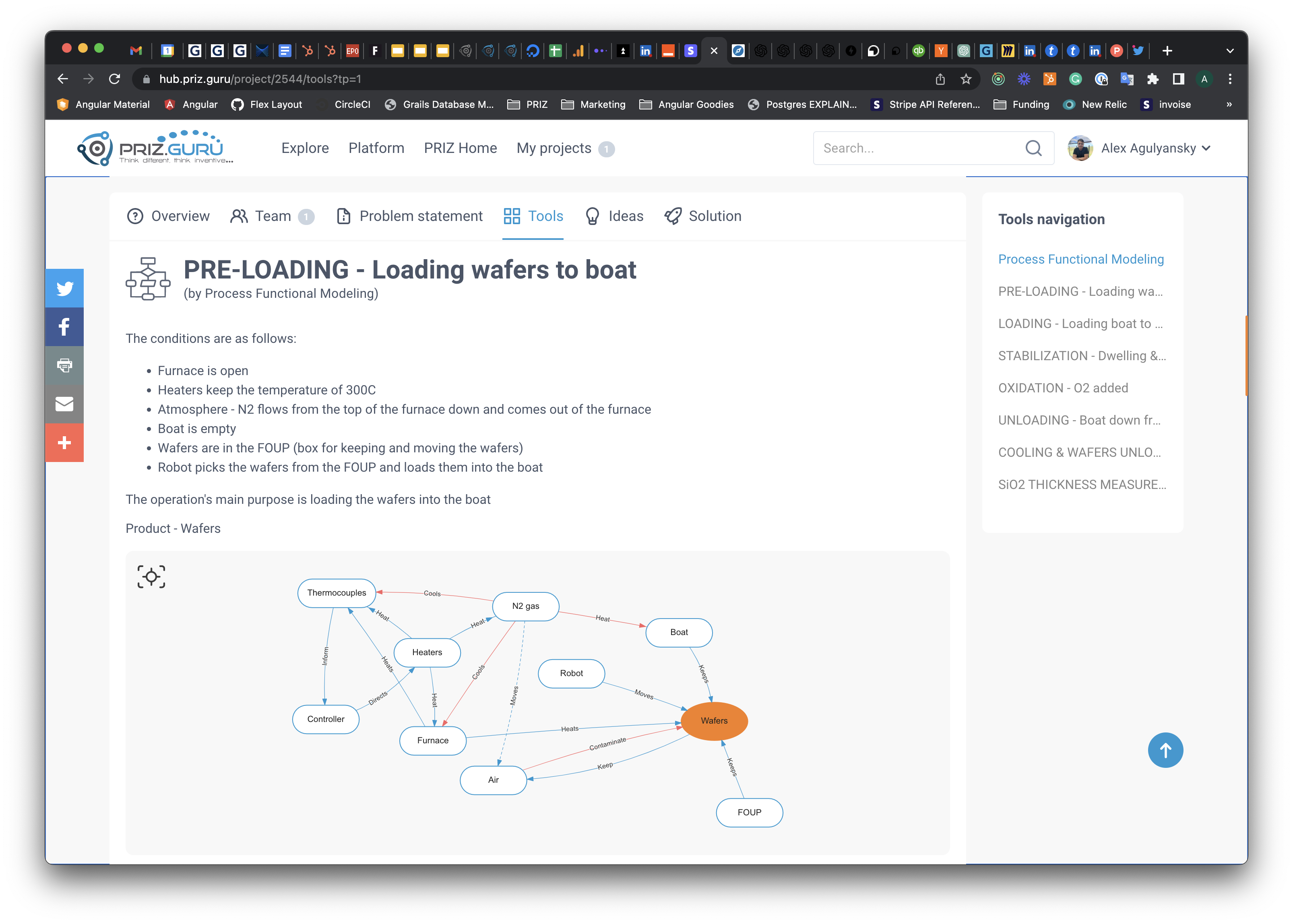Viewport: 1293px width, 924px height.
Task: Jump to COOLING & WAFERS UNLO... section
Action: click(x=1080, y=453)
